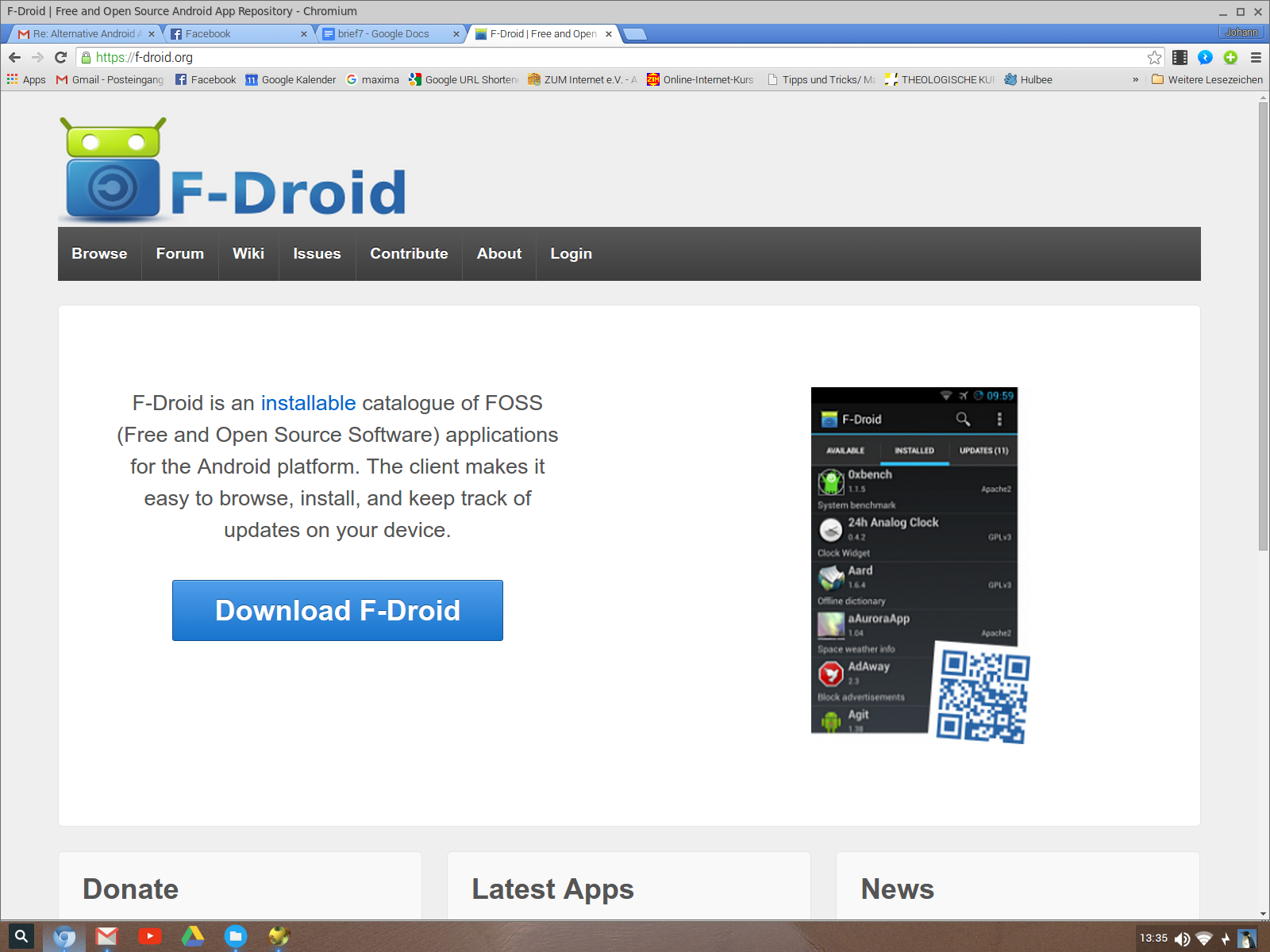Viewport: 1270px width, 952px height.
Task: Open the Weitere Lesezeichen folder
Action: (1206, 79)
